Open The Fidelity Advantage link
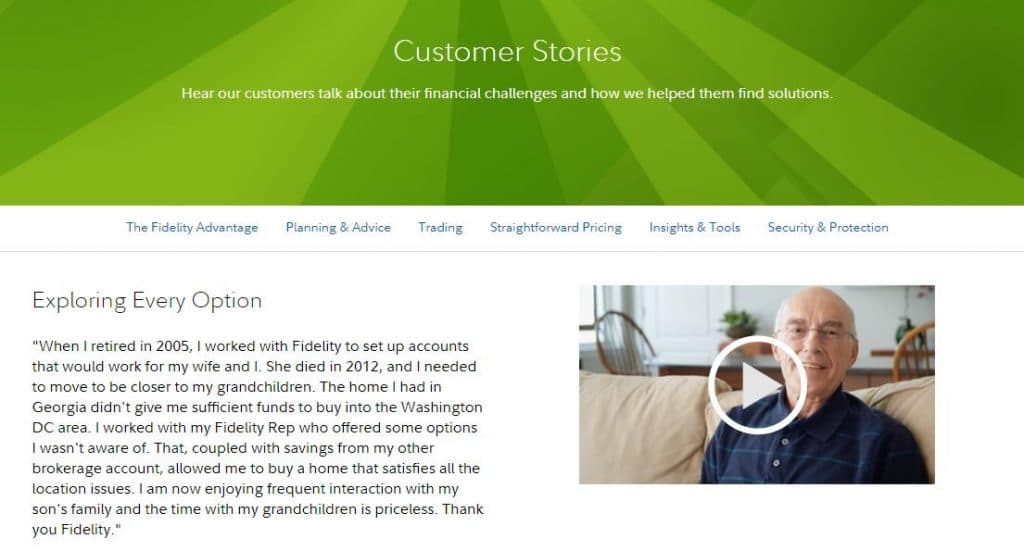1024x551 pixels. pyautogui.click(x=192, y=227)
